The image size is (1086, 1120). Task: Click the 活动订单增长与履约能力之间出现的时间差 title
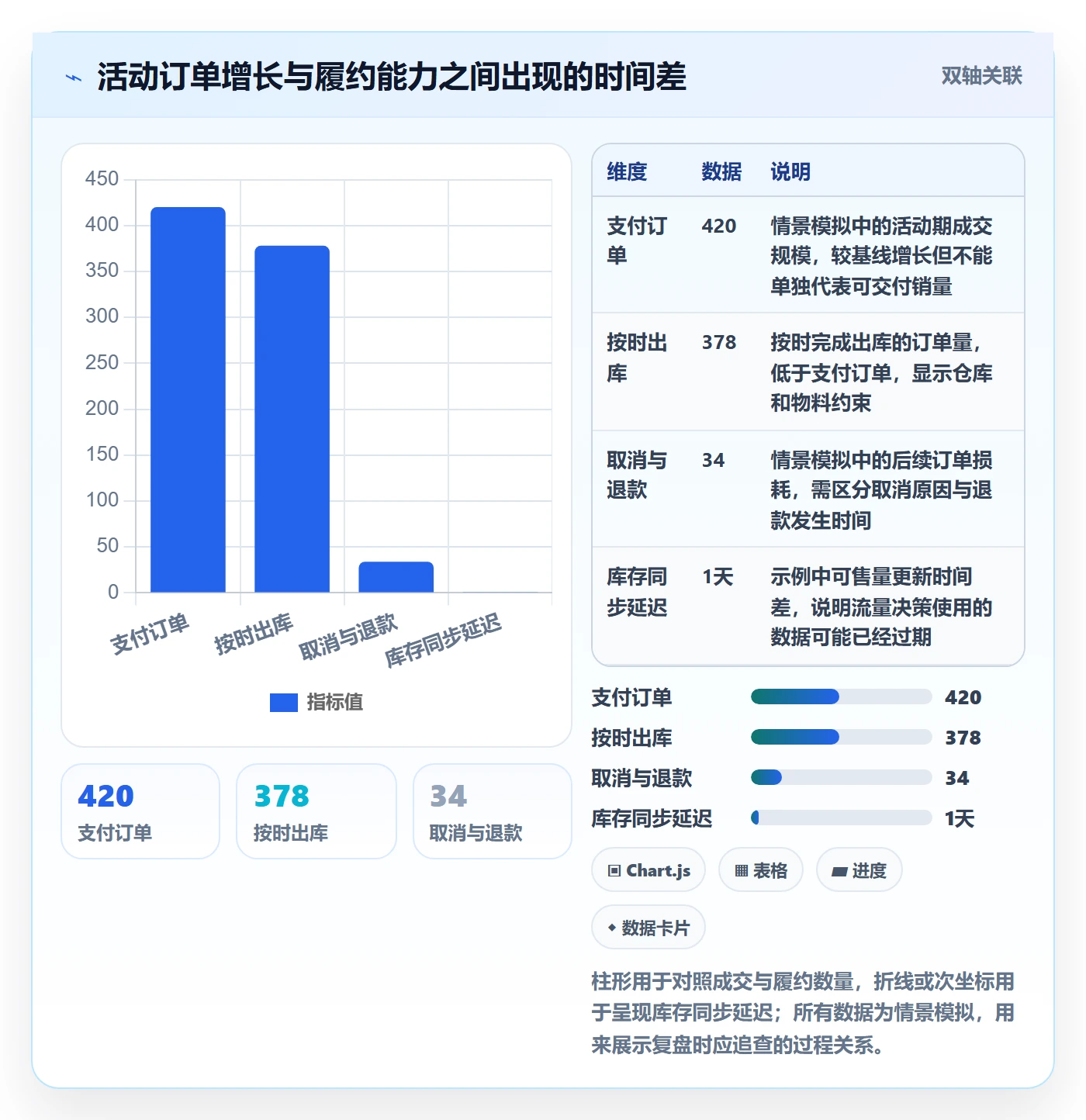[x=392, y=77]
